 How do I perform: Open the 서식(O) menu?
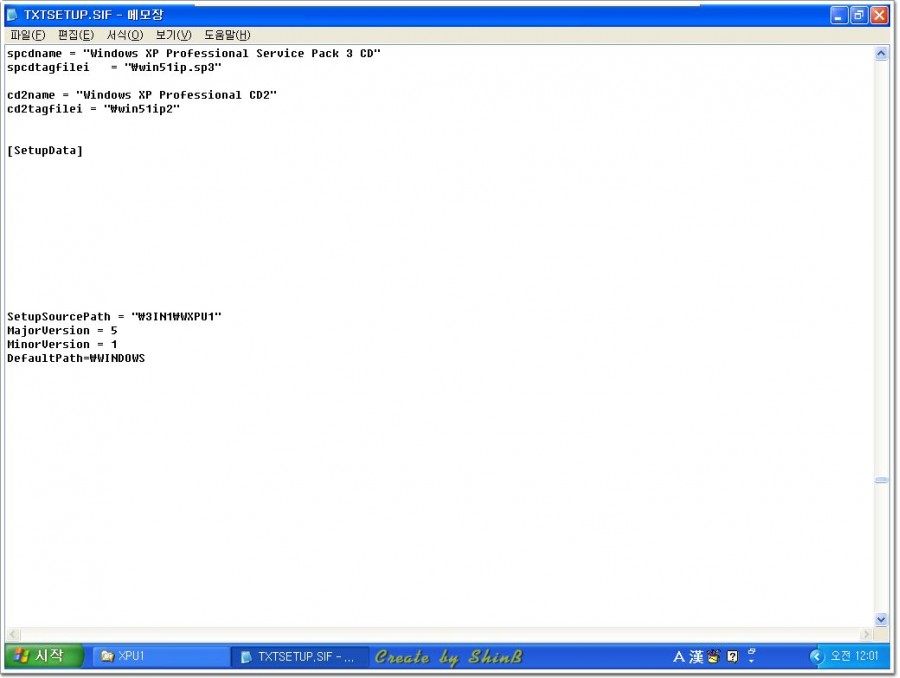pos(125,35)
